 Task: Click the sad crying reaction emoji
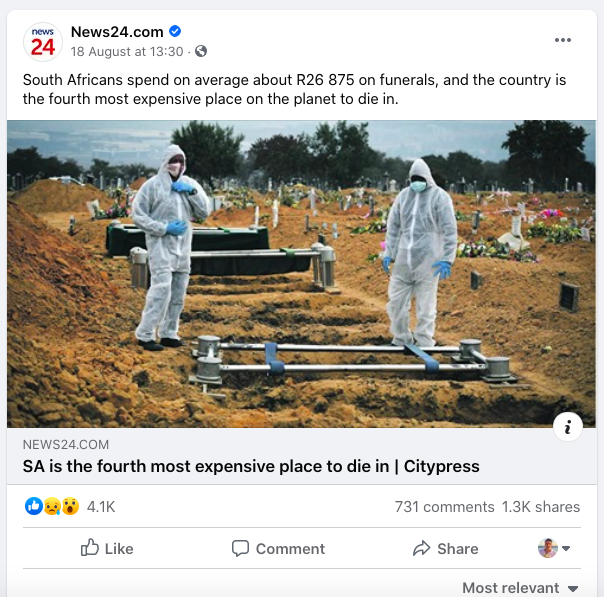(52, 506)
